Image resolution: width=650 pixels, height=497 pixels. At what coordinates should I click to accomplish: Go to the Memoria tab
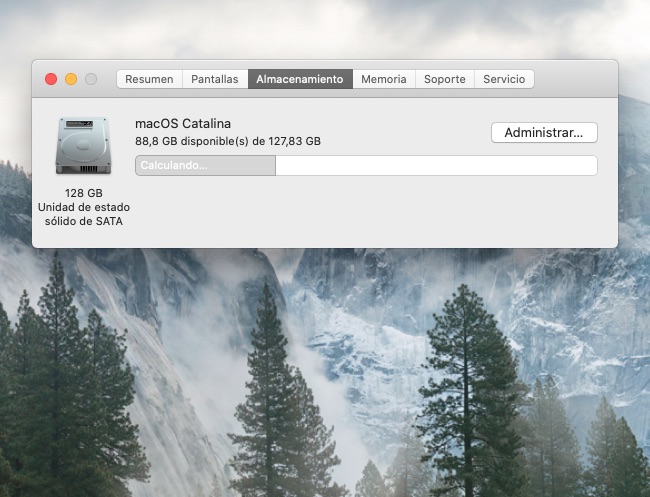tap(384, 79)
